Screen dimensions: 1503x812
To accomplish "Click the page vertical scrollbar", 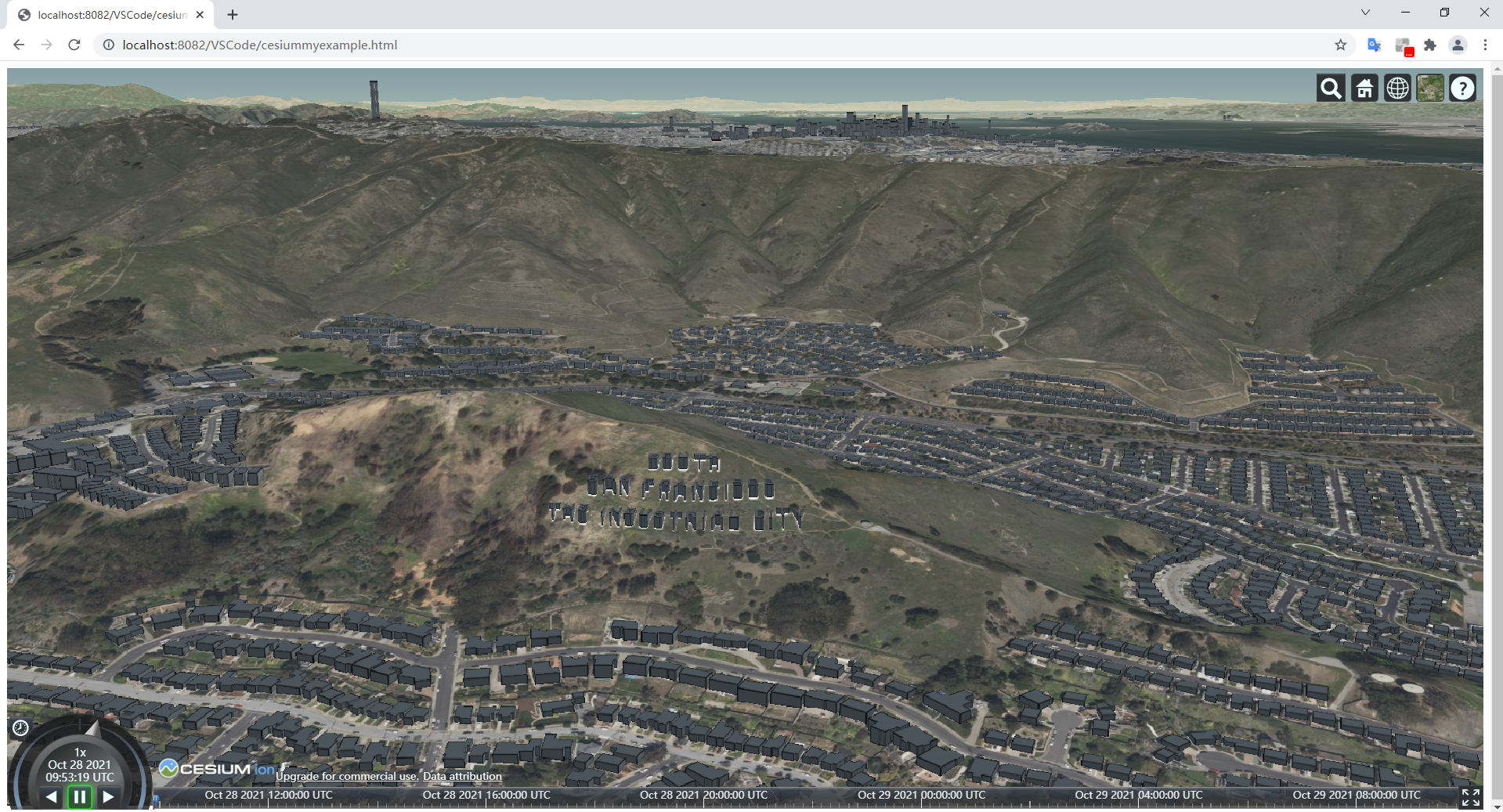I will coord(1497,437).
